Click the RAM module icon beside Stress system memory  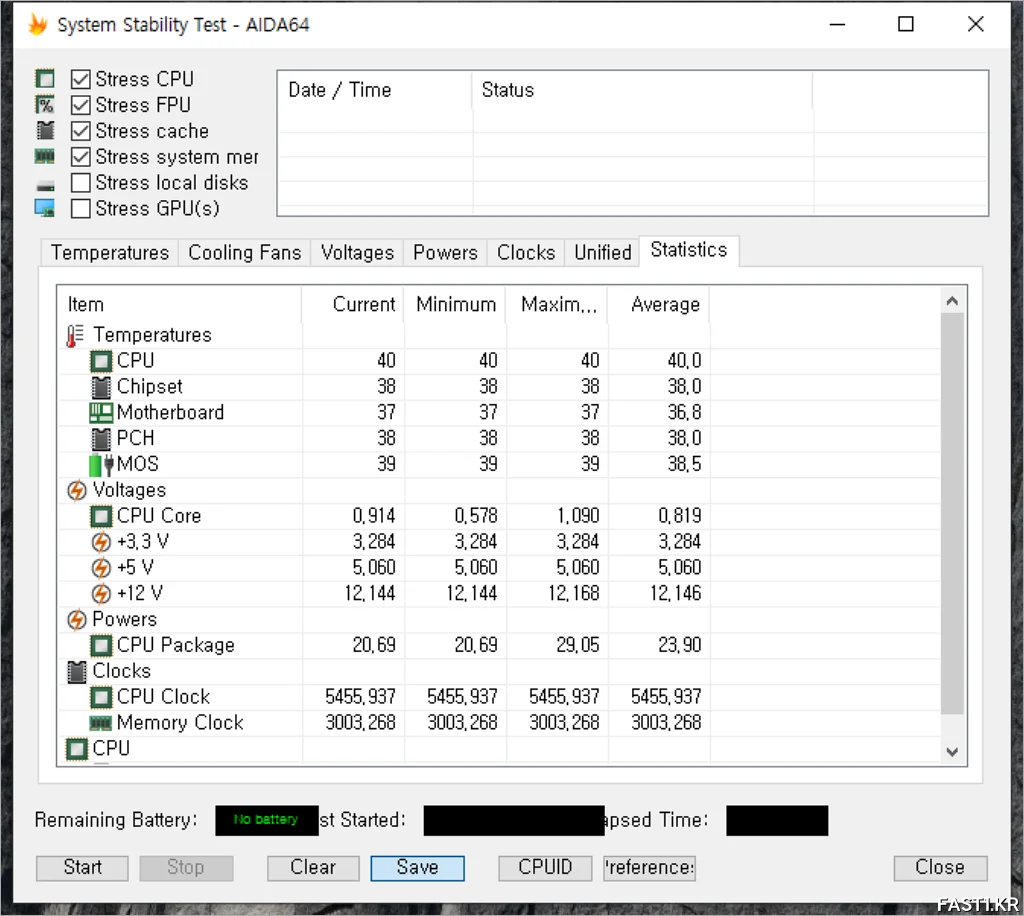[x=45, y=157]
